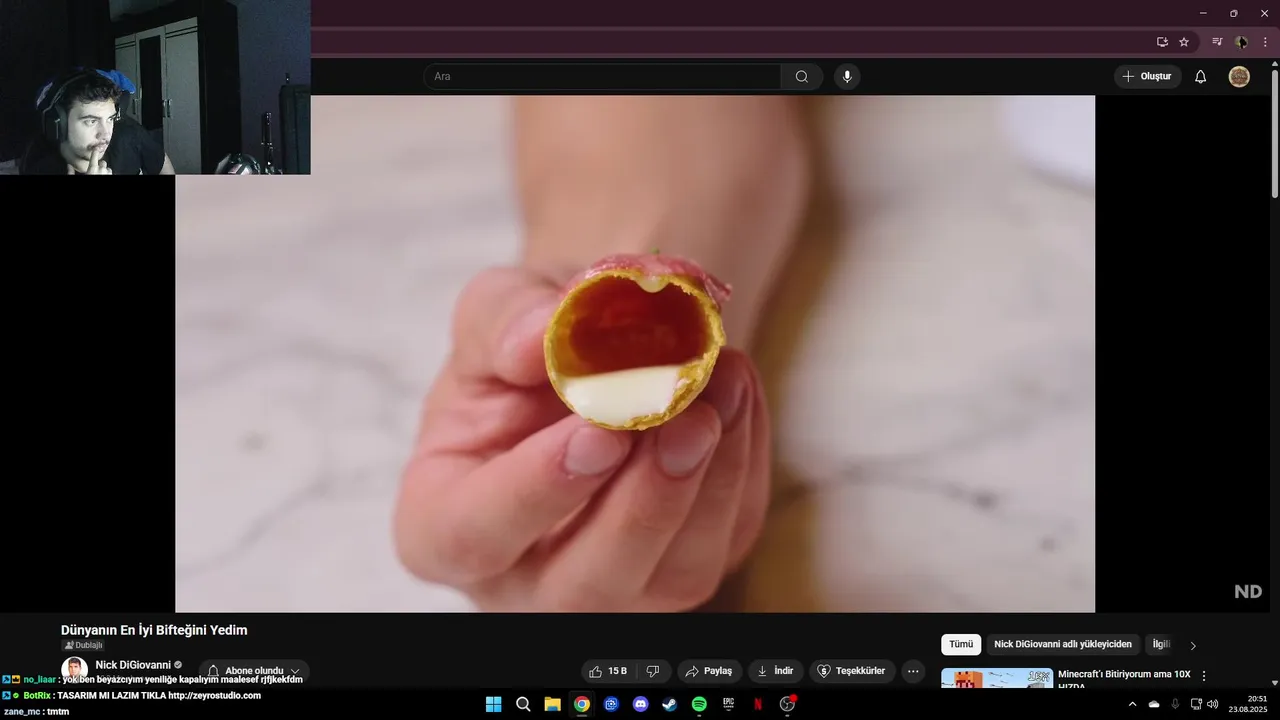
Task: Open the Nick DiGiovanni channel name link
Action: coord(133,665)
